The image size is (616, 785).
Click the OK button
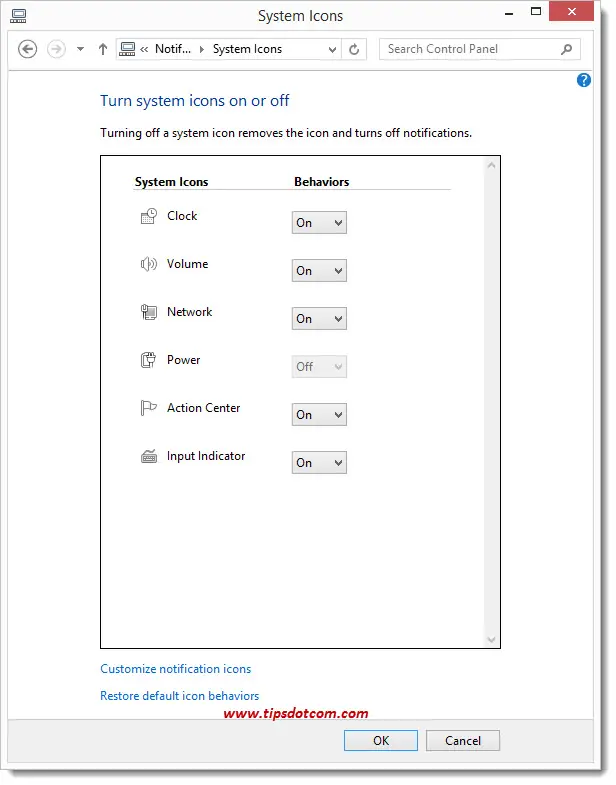[x=381, y=741]
